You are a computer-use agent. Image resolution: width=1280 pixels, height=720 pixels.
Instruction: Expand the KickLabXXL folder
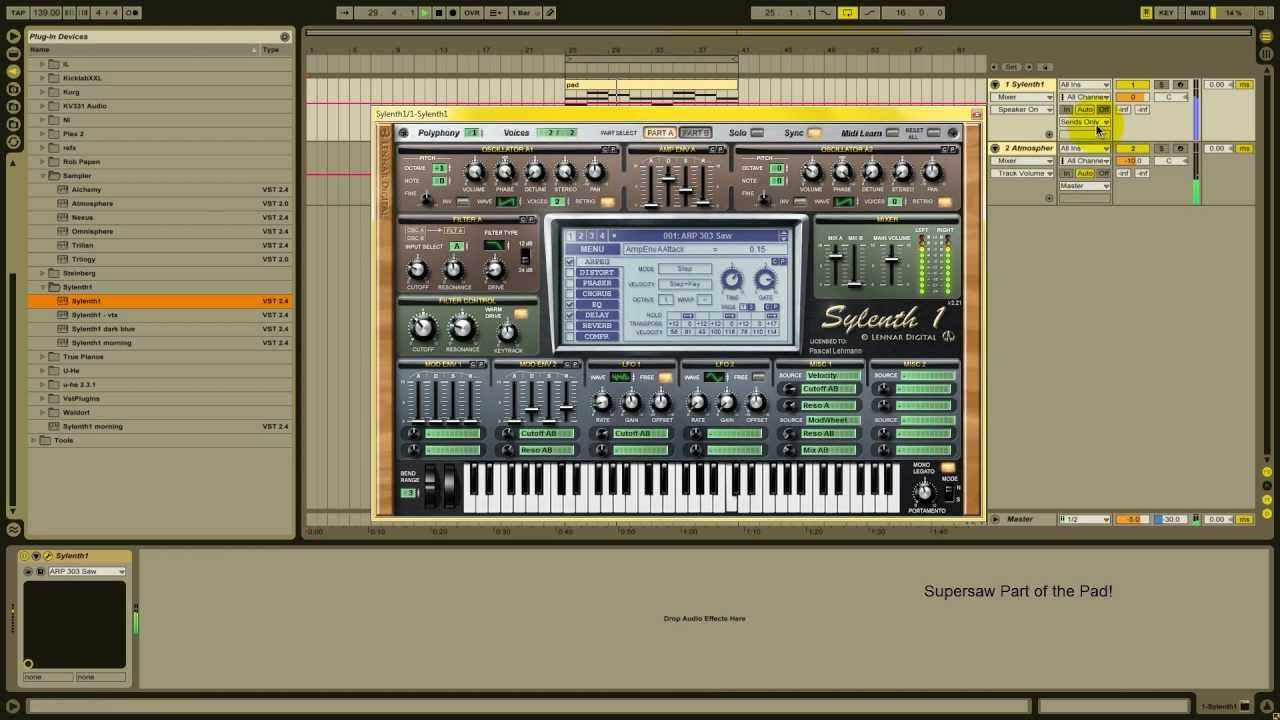tap(42, 78)
